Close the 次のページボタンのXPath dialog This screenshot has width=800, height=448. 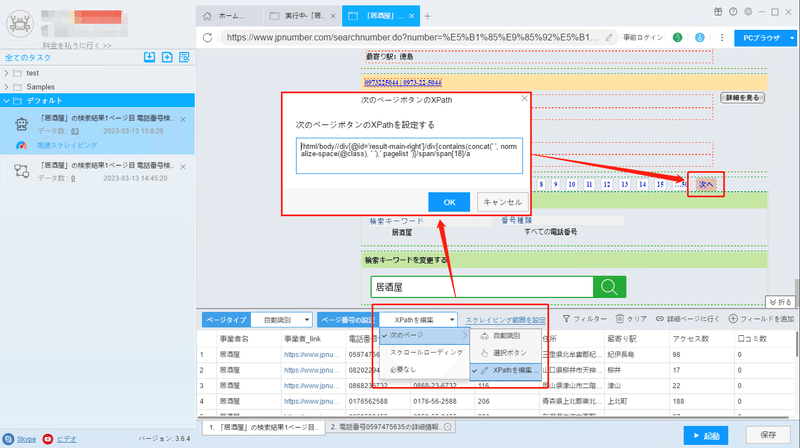point(524,98)
